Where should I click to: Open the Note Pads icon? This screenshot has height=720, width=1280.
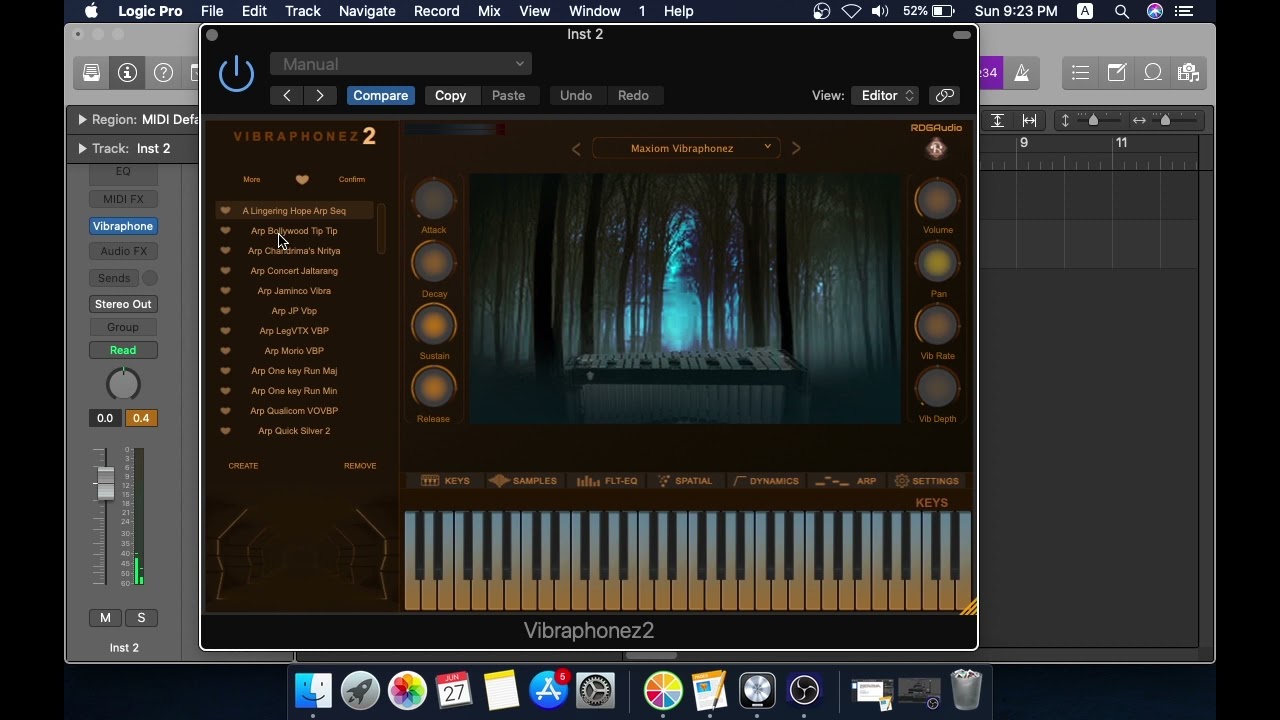pos(1116,72)
